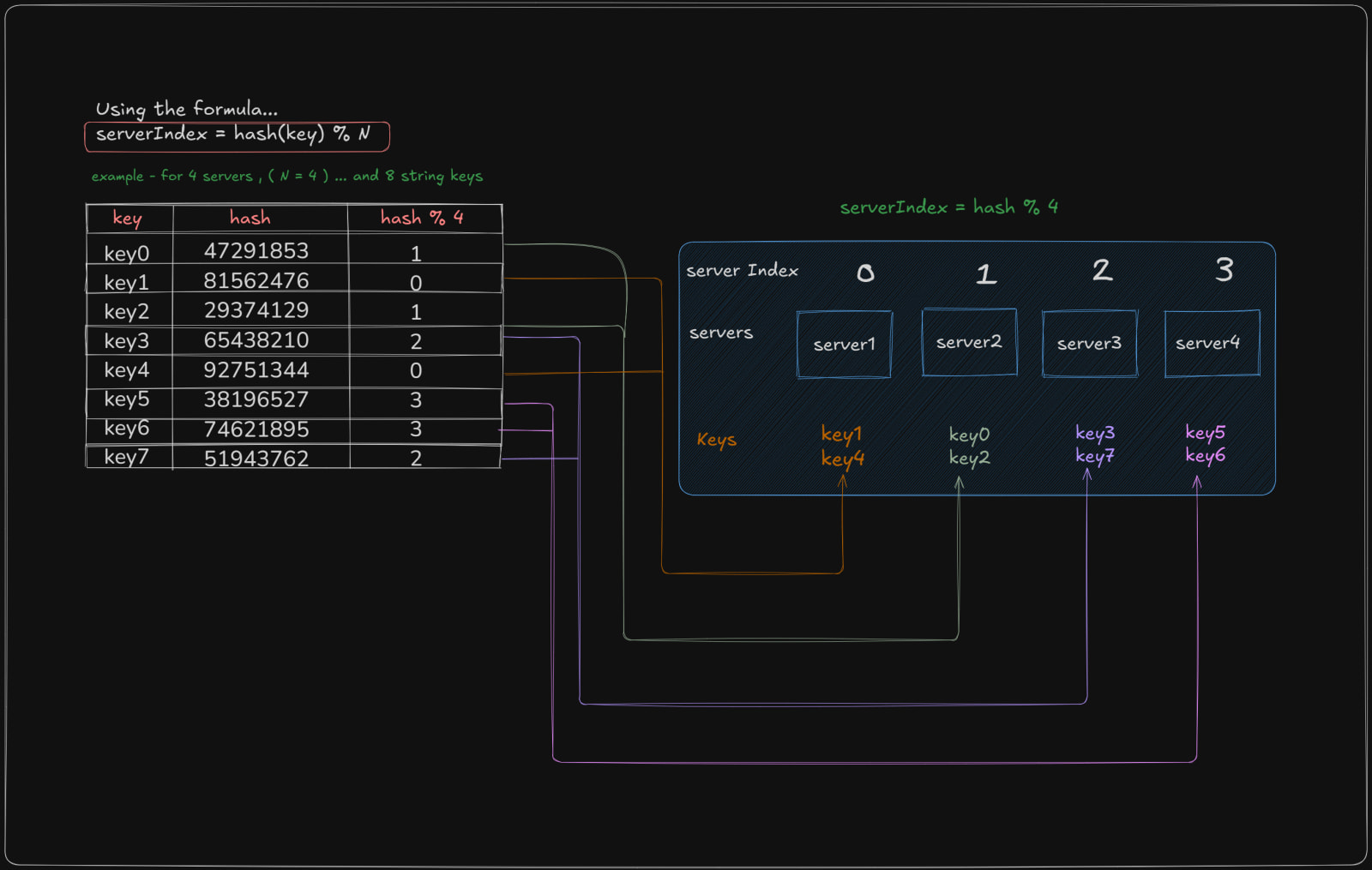Select hash value 92751344
This screenshot has width=1372, height=870.
(x=256, y=369)
